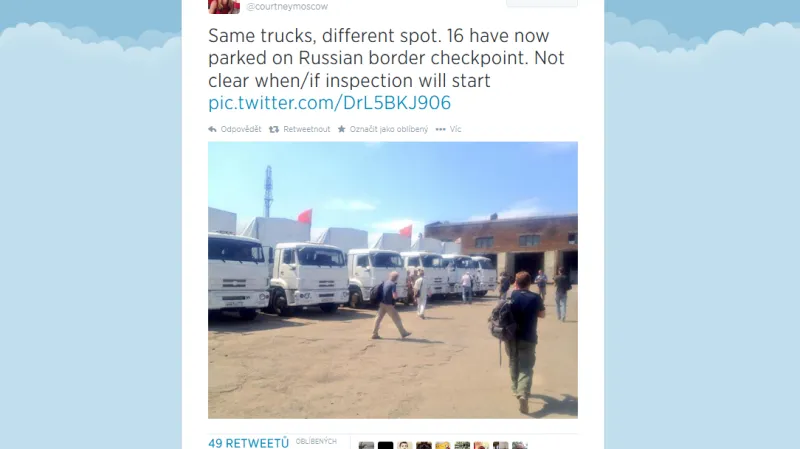800x449 pixels.
Task: Open the pic.twitter.com/DrL5BKJ906 link
Action: 330,103
